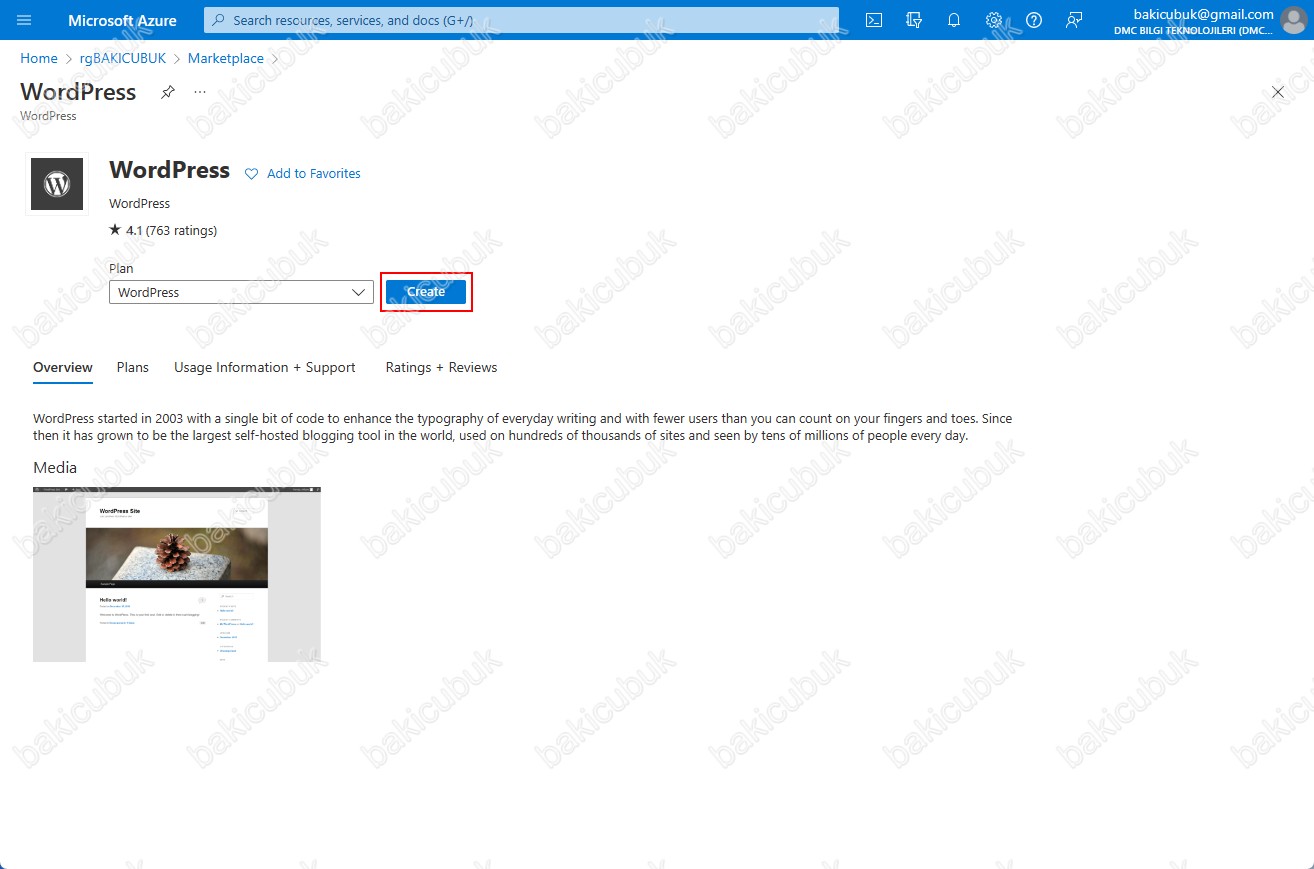
Task: Switch to the Plans tab
Action: tap(132, 367)
